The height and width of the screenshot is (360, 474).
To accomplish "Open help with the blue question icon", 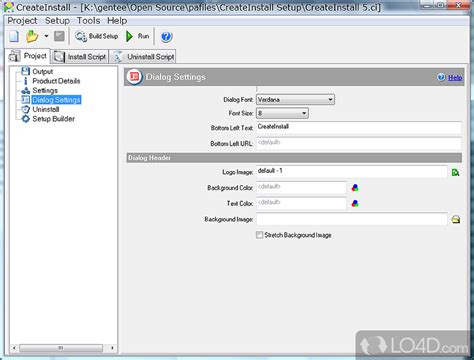I will point(166,36).
